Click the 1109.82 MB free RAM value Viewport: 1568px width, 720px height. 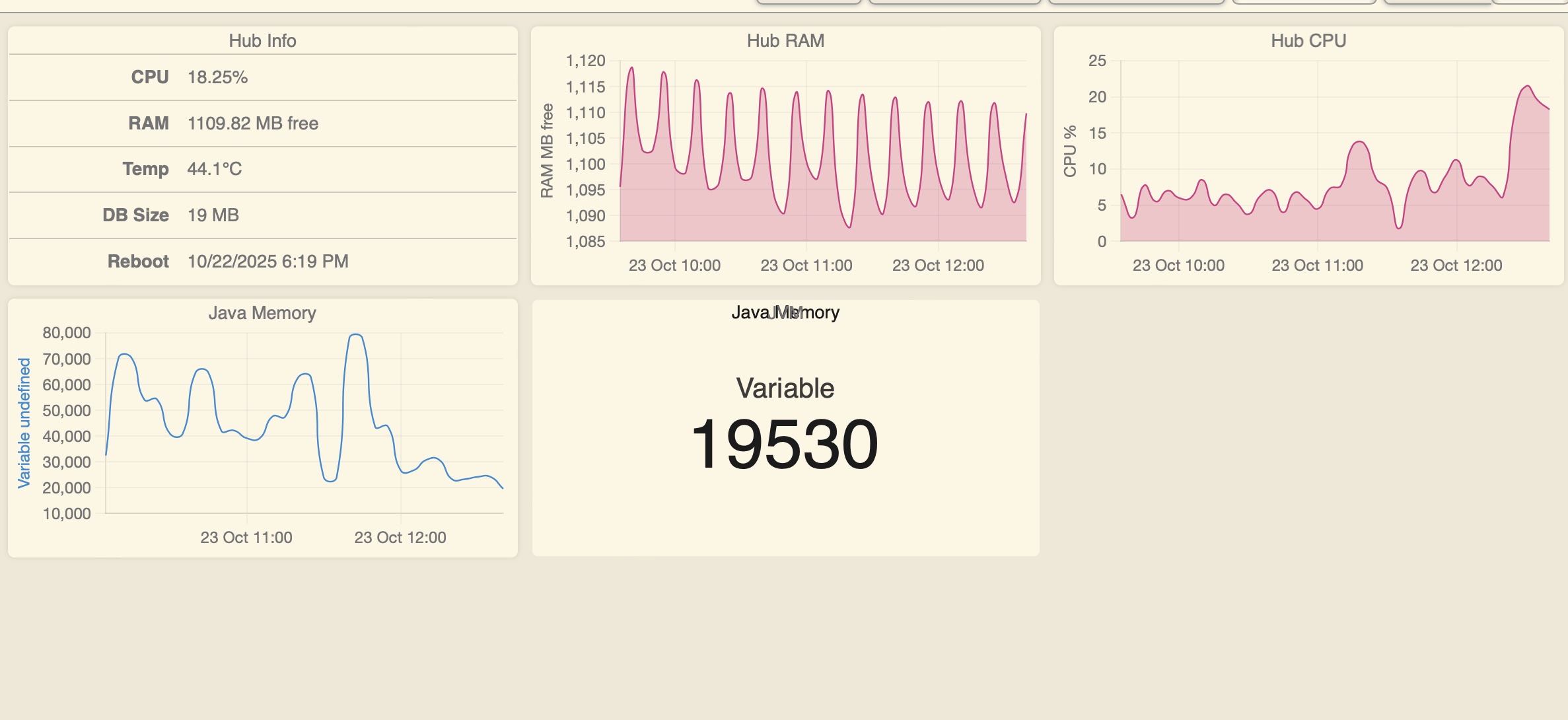click(x=252, y=124)
